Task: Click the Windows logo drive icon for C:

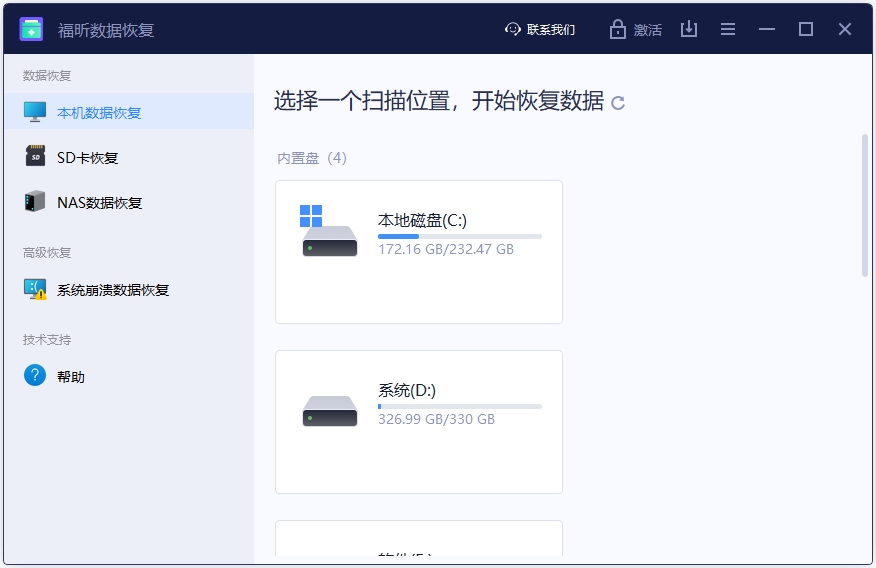Action: pos(311,216)
